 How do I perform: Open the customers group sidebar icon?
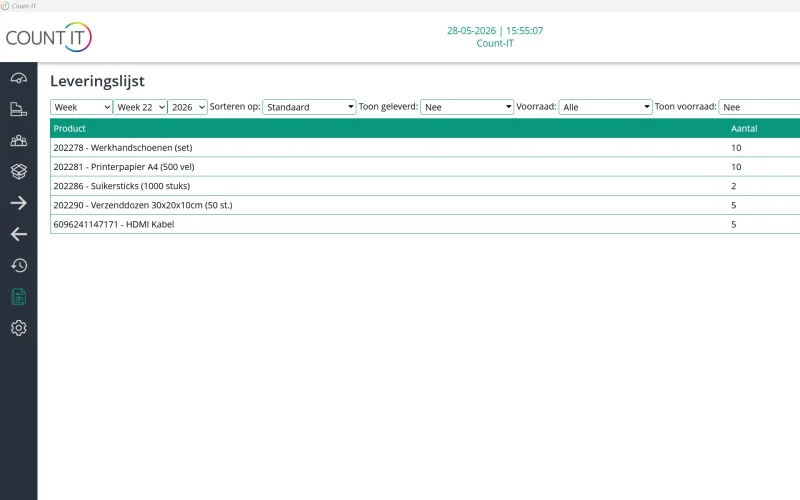coord(19,140)
